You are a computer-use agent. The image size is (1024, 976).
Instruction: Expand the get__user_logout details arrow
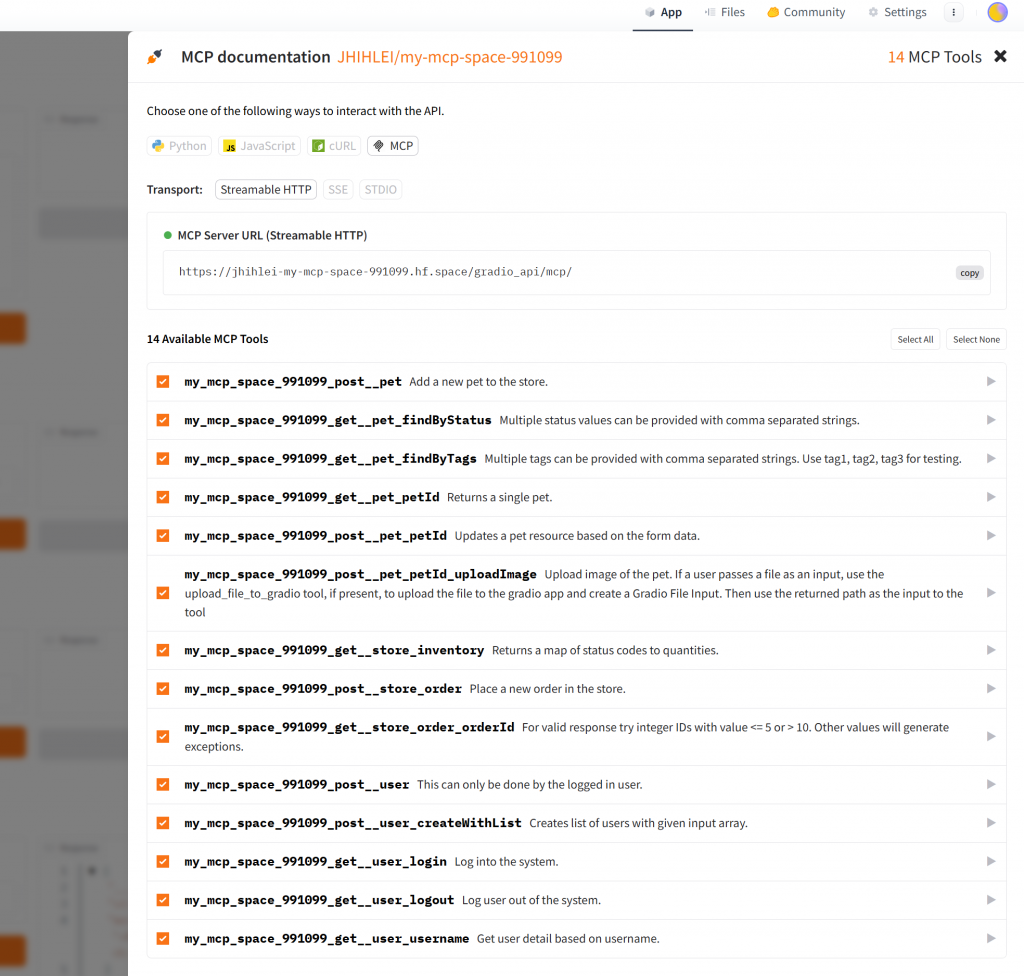point(991,900)
